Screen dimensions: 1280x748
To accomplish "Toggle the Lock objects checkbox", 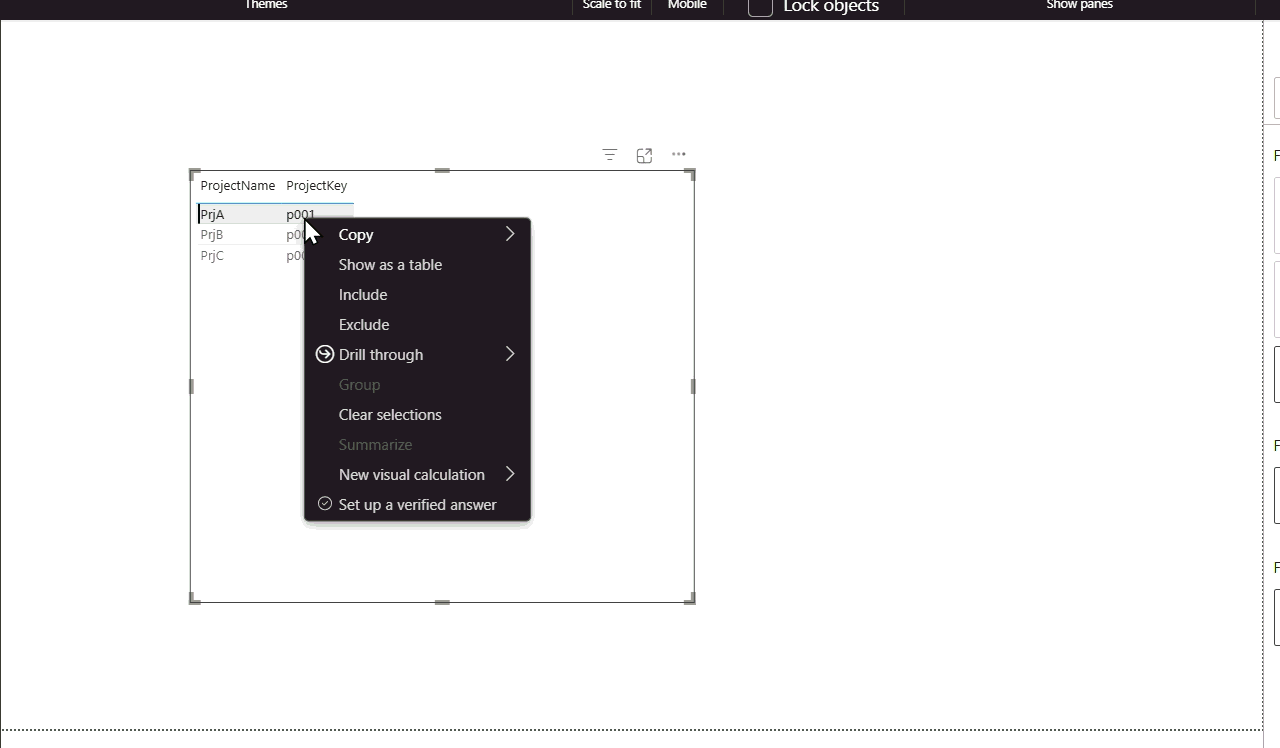I will (x=760, y=6).
